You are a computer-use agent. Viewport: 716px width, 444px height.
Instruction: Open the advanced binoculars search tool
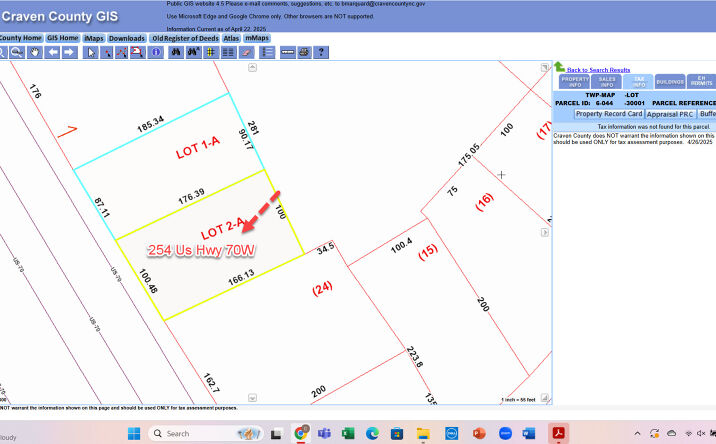(194, 52)
